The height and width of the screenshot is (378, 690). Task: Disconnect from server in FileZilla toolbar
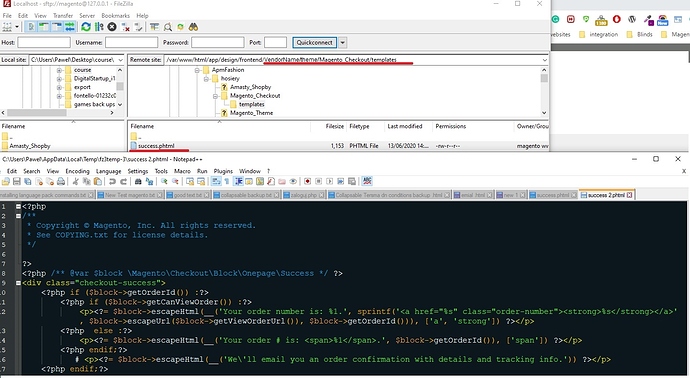coord(125,27)
